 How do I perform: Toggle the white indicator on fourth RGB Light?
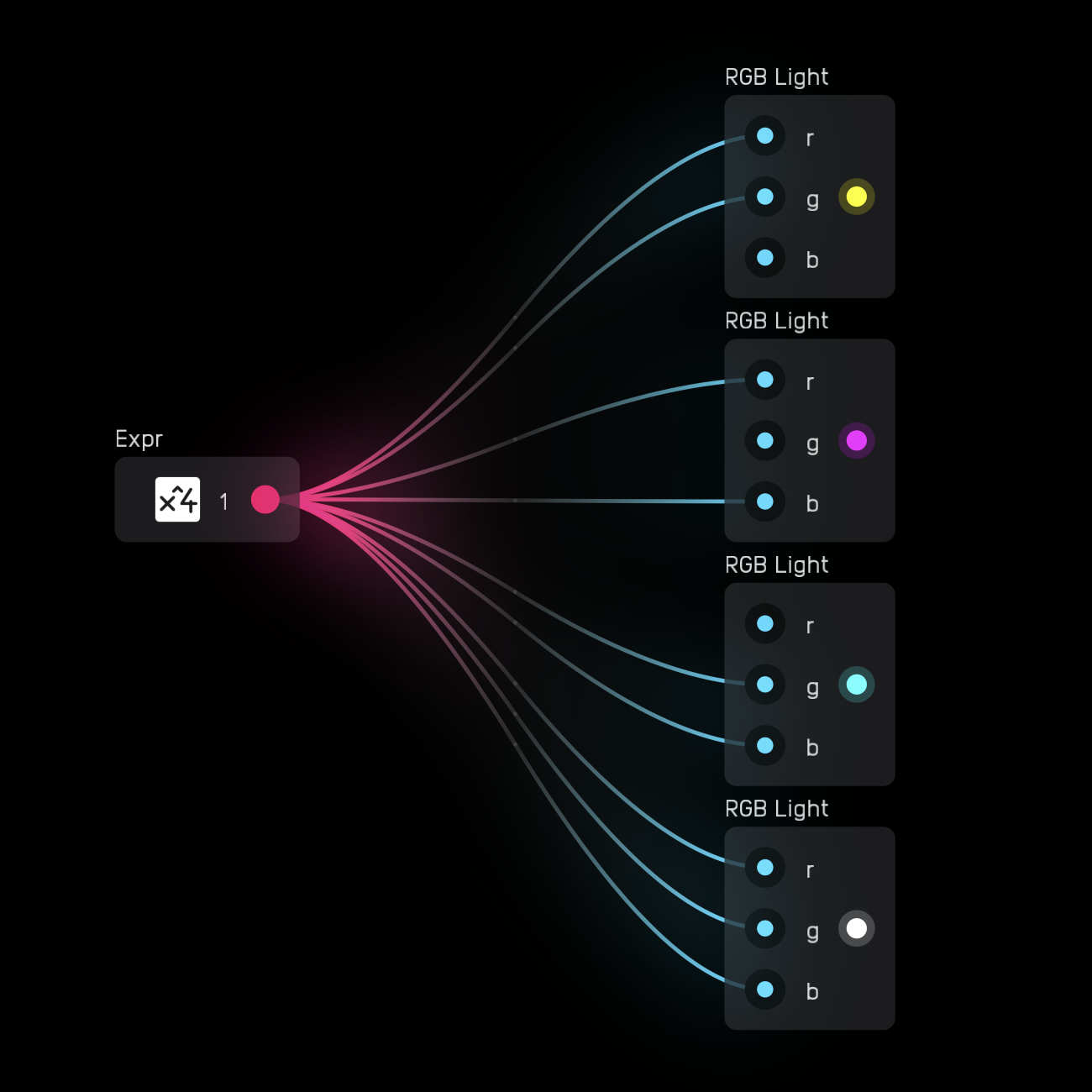coord(856,928)
